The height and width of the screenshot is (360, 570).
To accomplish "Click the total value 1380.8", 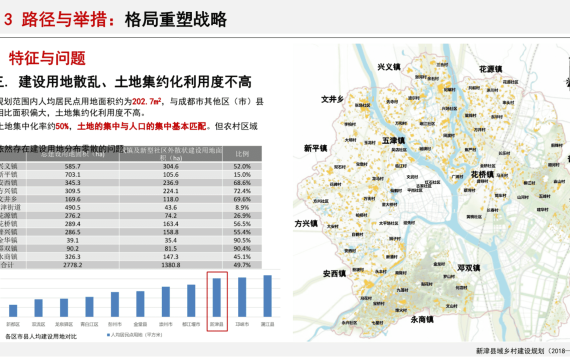I will tap(170, 265).
